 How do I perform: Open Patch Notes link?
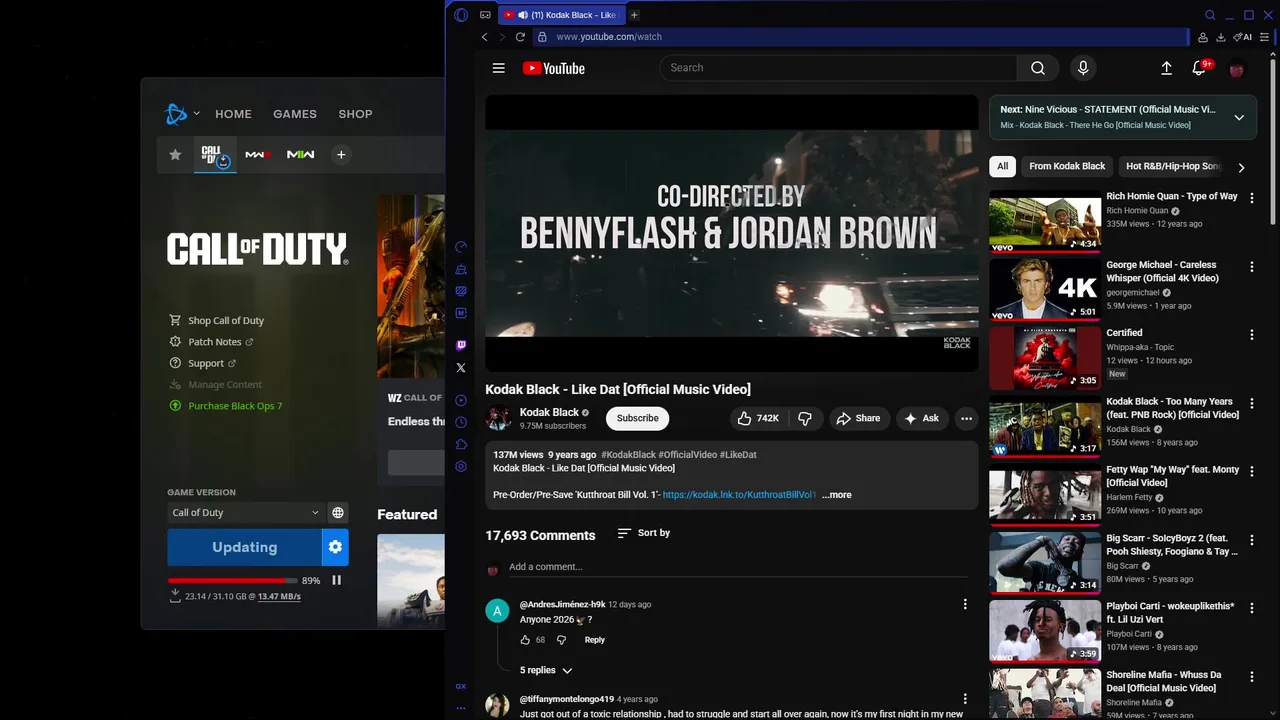click(211, 342)
